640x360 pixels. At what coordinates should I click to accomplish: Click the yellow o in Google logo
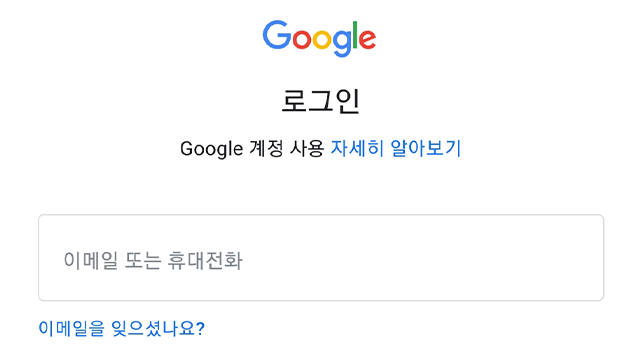[x=321, y=40]
